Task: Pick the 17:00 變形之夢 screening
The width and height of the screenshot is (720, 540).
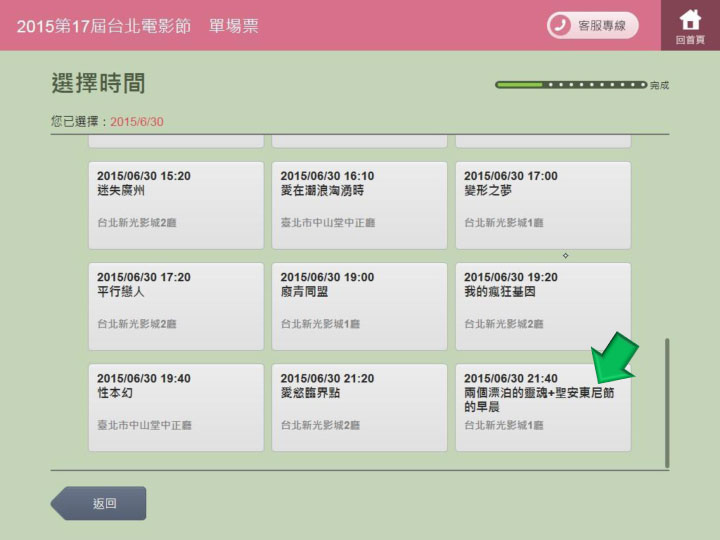Action: (x=543, y=204)
